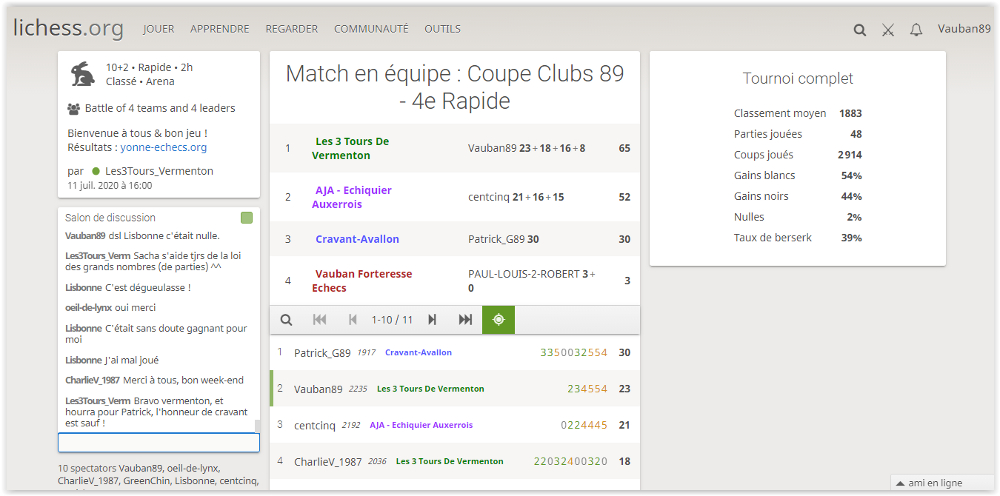This screenshot has height=496, width=1000.
Task: Select player row Vauban89 in standings
Action: coord(455,388)
